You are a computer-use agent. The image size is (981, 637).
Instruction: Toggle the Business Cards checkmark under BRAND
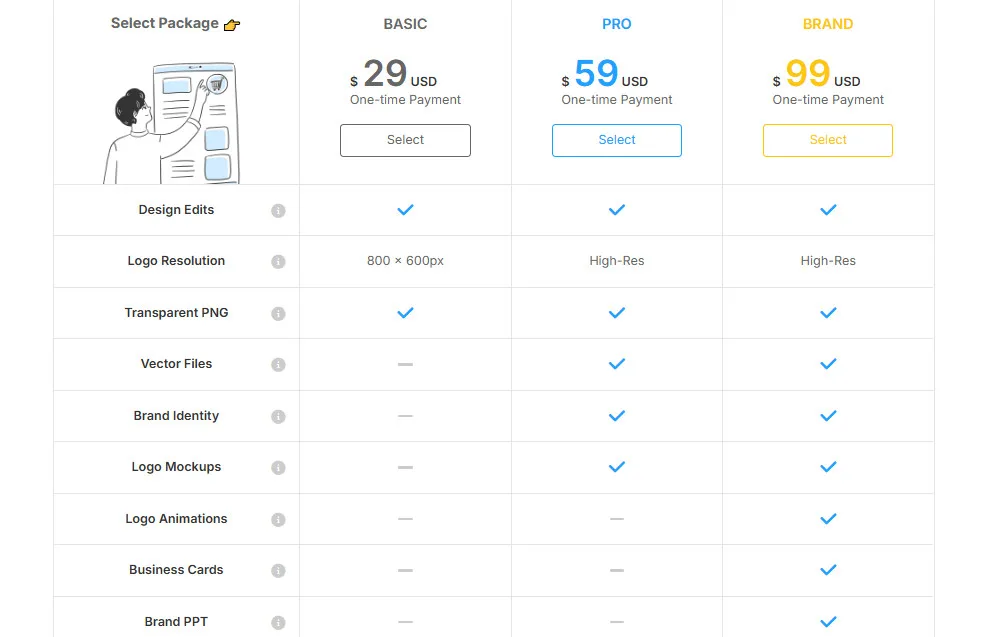827,570
